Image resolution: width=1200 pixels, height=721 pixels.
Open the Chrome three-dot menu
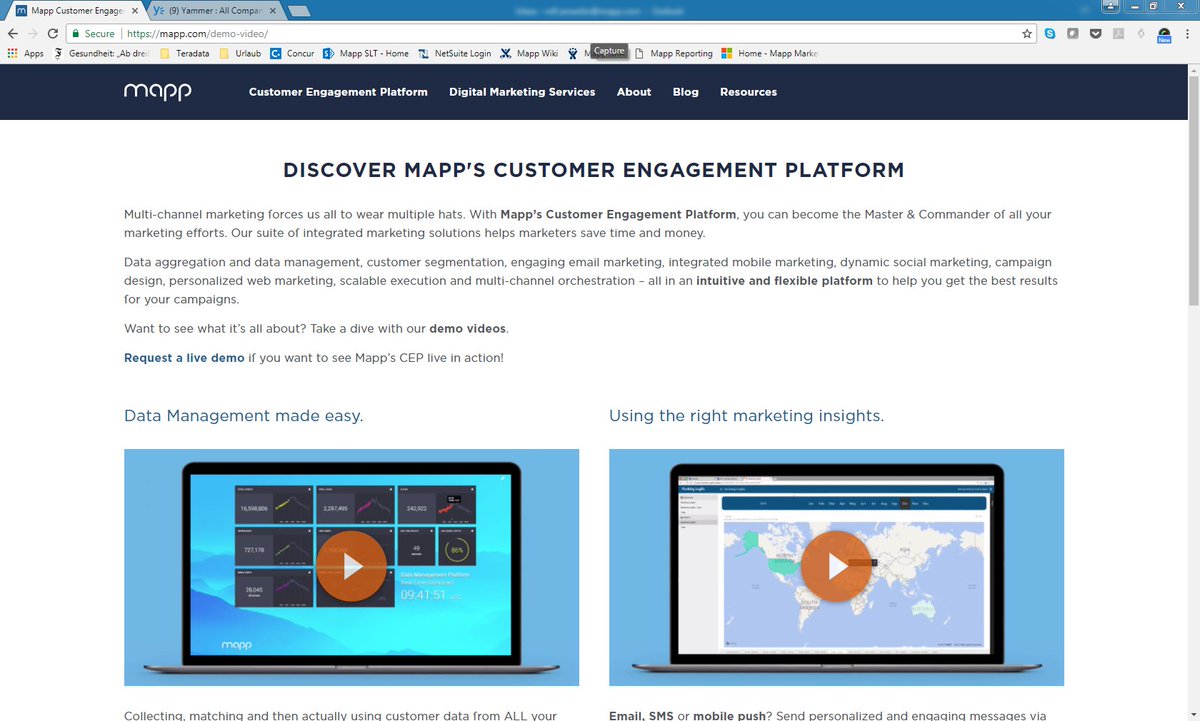(x=1187, y=33)
